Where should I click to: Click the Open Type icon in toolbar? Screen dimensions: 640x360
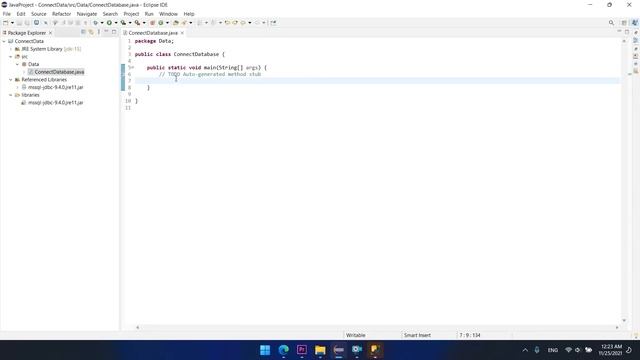[176, 23]
